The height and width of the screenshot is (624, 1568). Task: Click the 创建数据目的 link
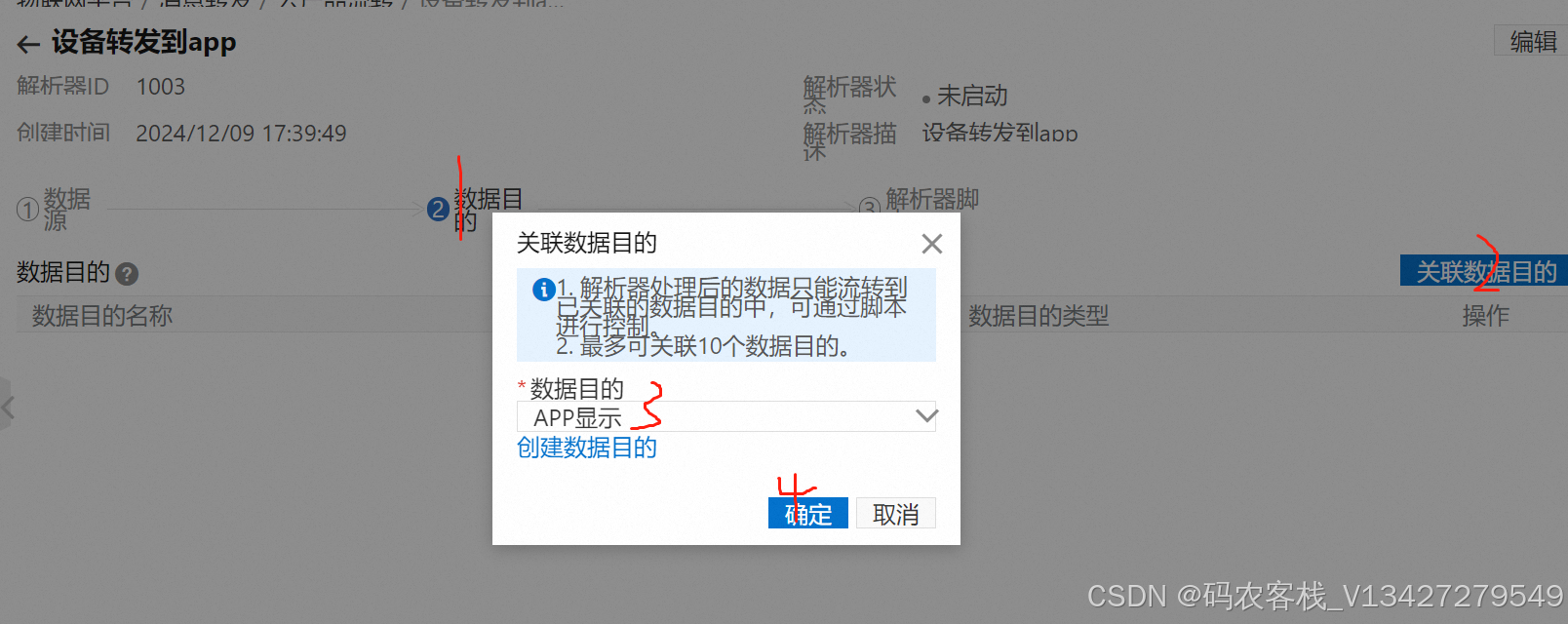(587, 448)
